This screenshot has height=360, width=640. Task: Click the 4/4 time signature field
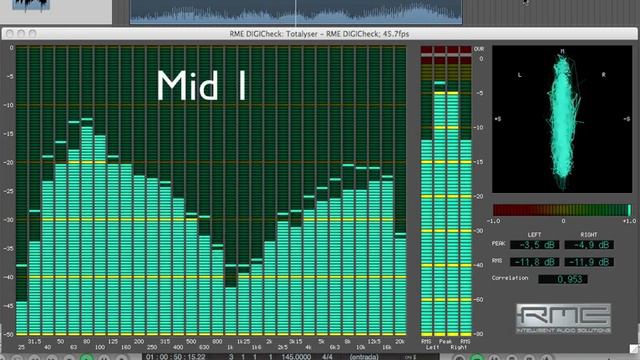click(327, 357)
